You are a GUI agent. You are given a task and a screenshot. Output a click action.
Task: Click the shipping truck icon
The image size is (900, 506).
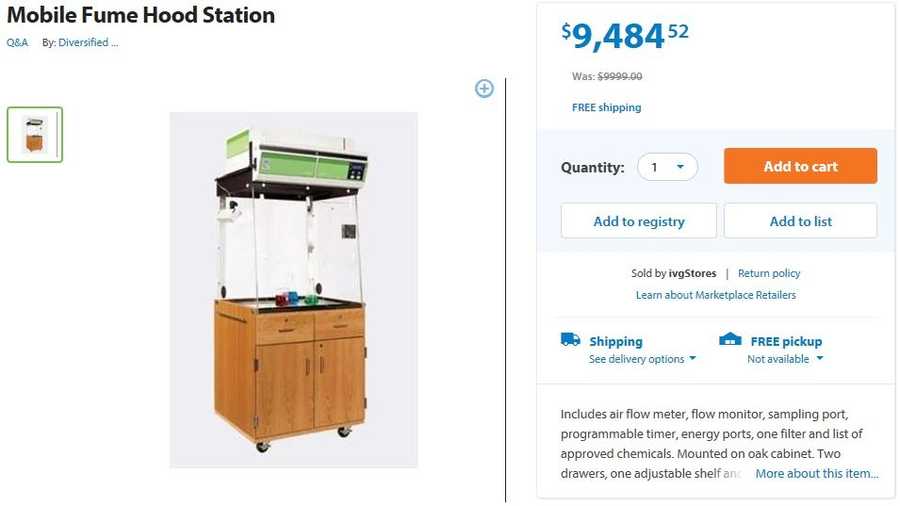(570, 340)
